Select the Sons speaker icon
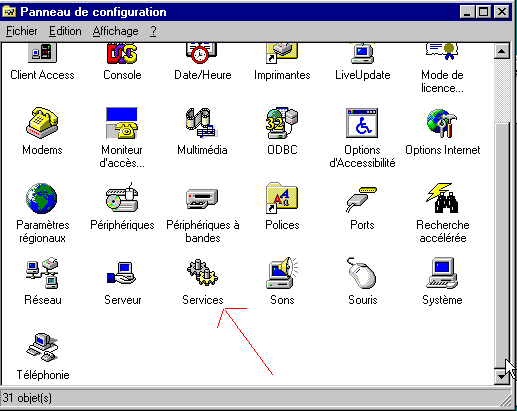The height and width of the screenshot is (411, 517). (x=282, y=273)
